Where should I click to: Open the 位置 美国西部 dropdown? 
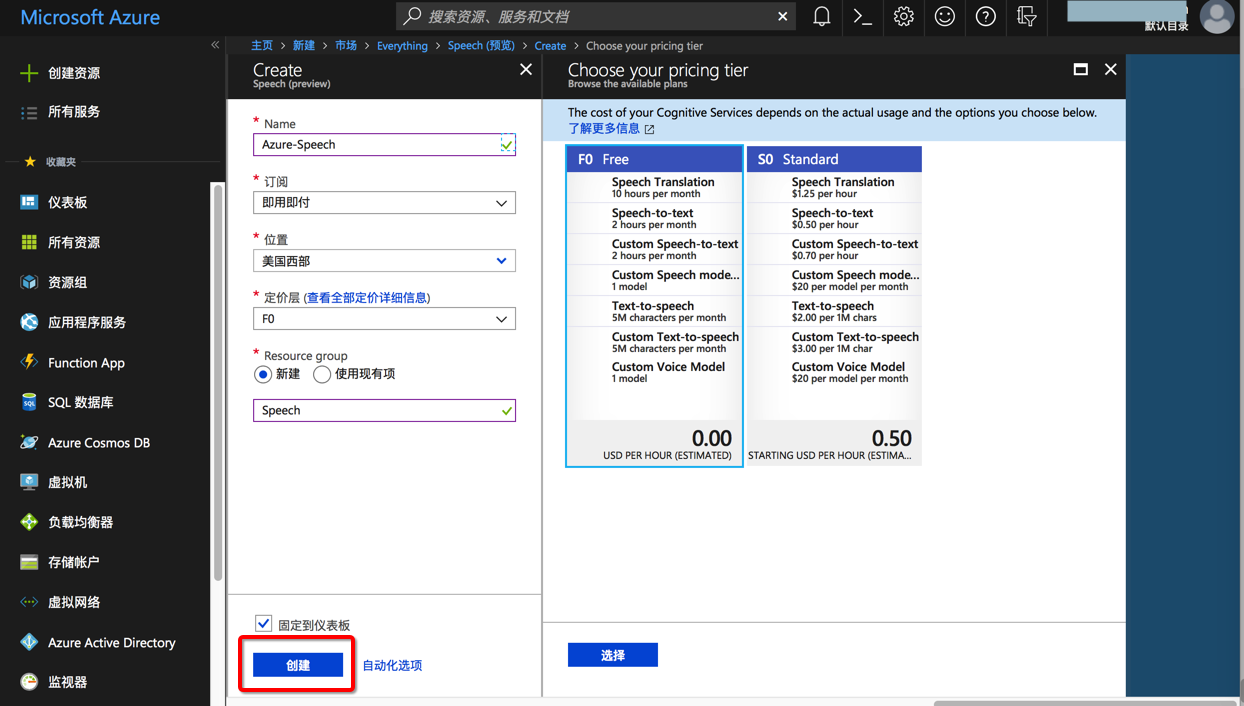click(x=384, y=261)
